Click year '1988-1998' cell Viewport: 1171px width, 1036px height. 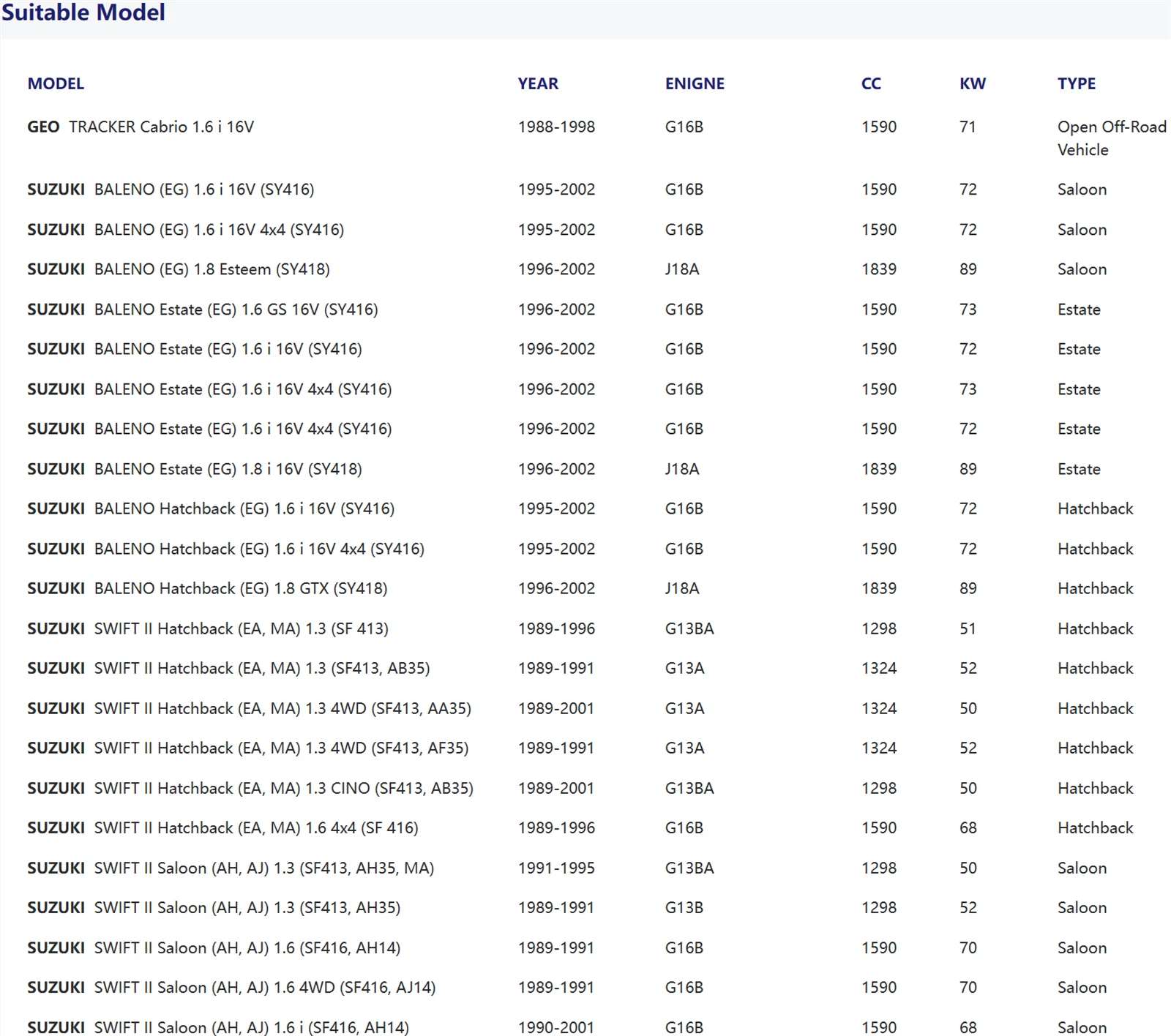(x=556, y=127)
